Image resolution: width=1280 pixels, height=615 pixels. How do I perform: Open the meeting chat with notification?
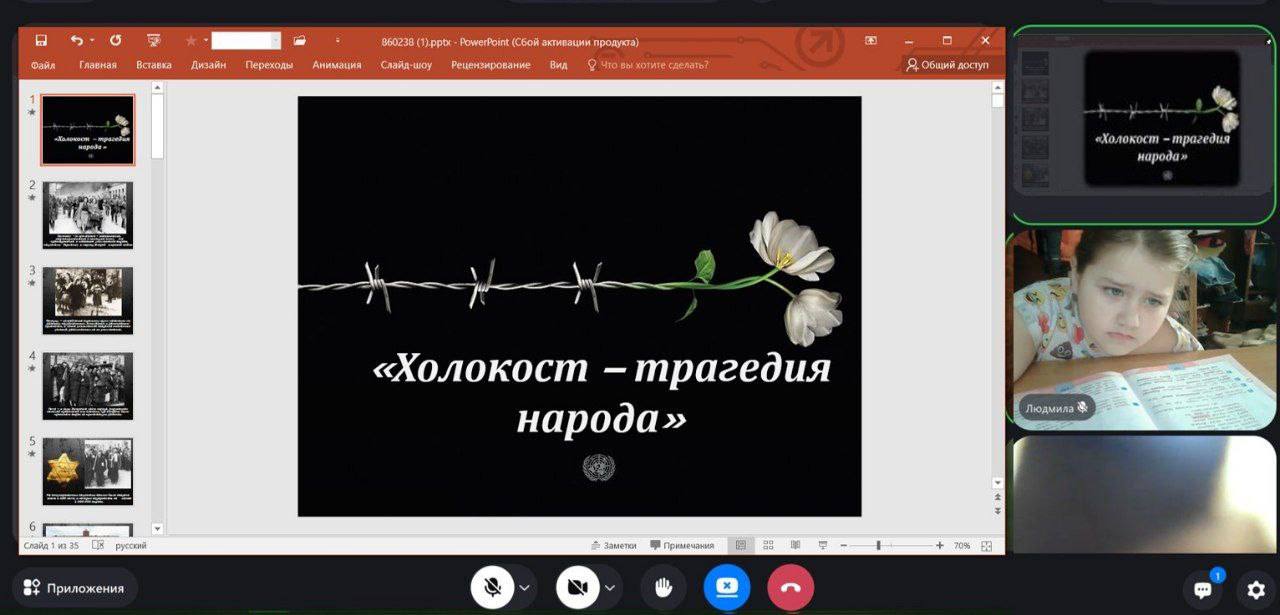pos(1203,589)
